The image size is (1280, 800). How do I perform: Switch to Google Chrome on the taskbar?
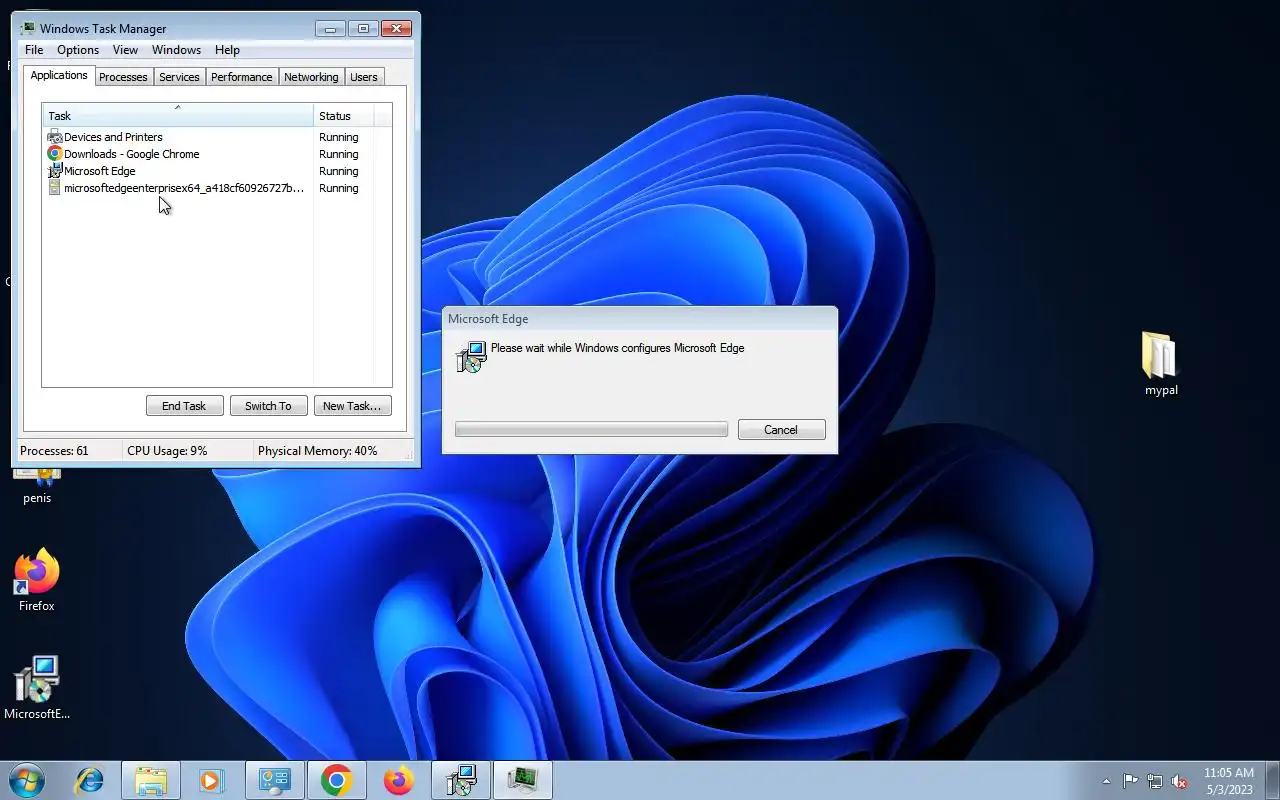[336, 780]
